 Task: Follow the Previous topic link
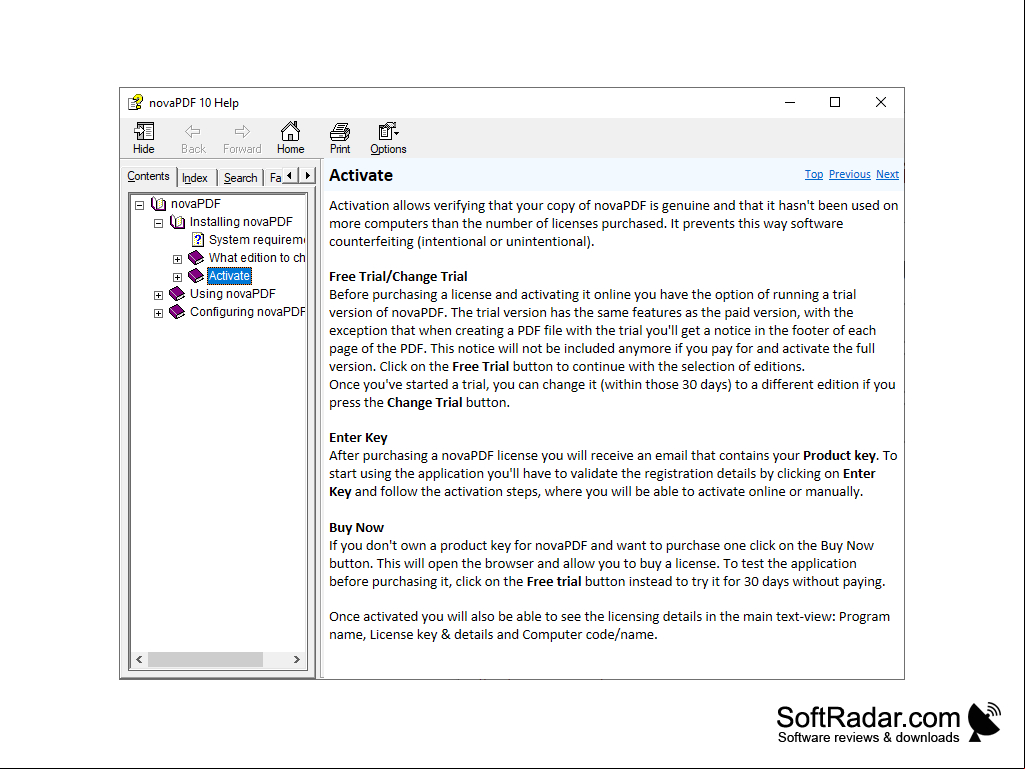(x=849, y=174)
